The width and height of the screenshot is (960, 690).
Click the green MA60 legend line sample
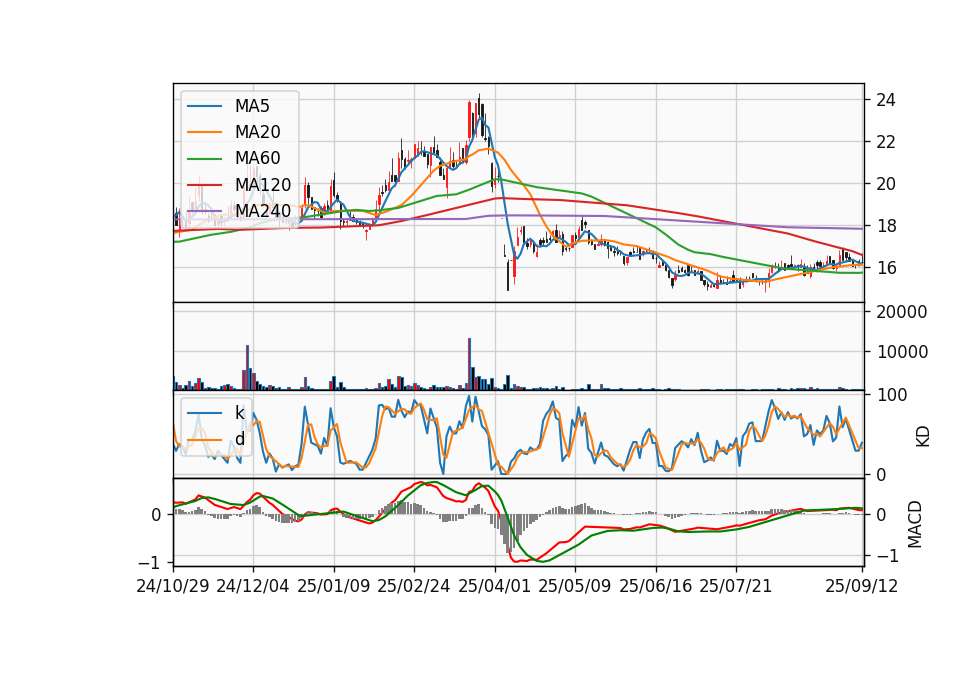(x=204, y=159)
